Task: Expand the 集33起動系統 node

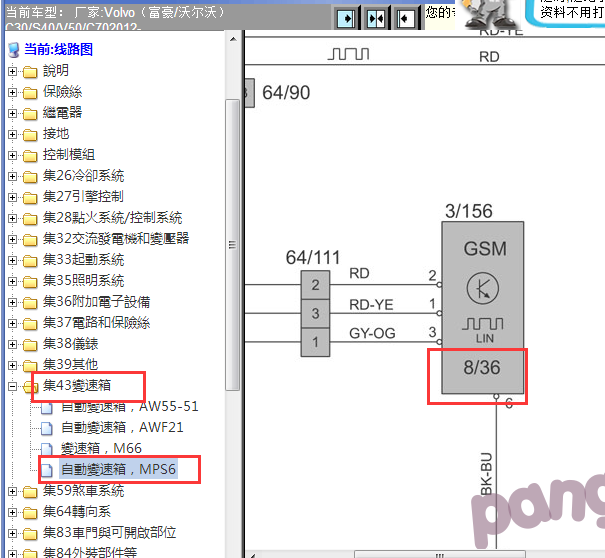Action: coord(12,260)
